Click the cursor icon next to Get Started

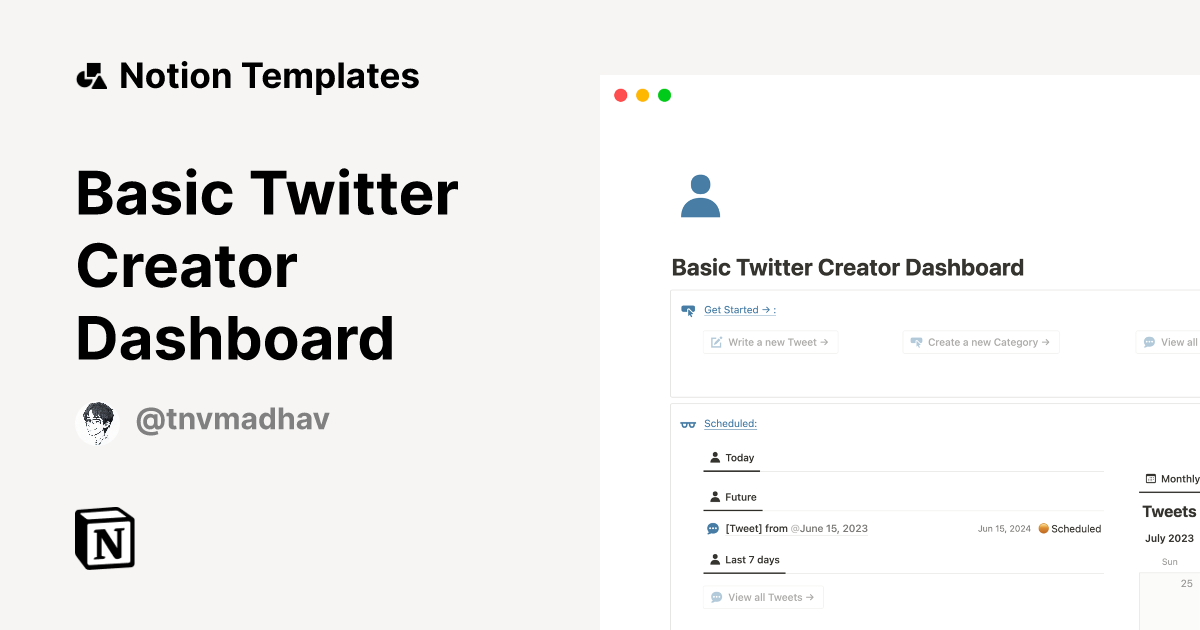tap(687, 309)
